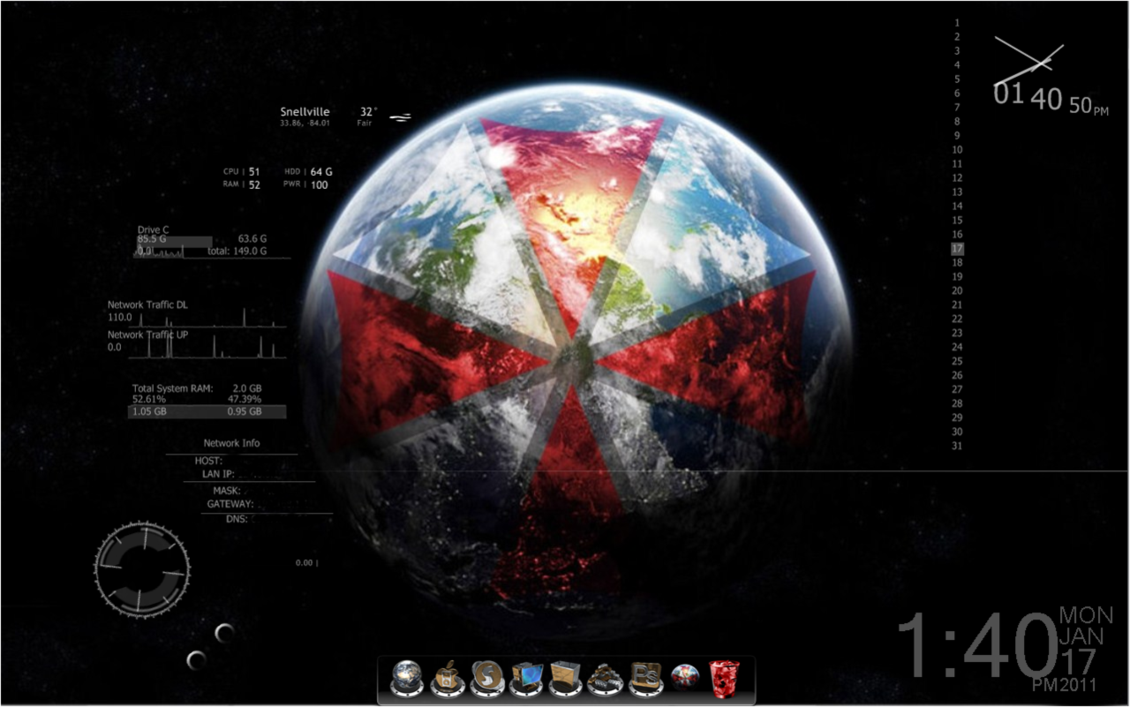Click the upload traffic graph
The height and width of the screenshot is (707, 1130).
coord(209,347)
